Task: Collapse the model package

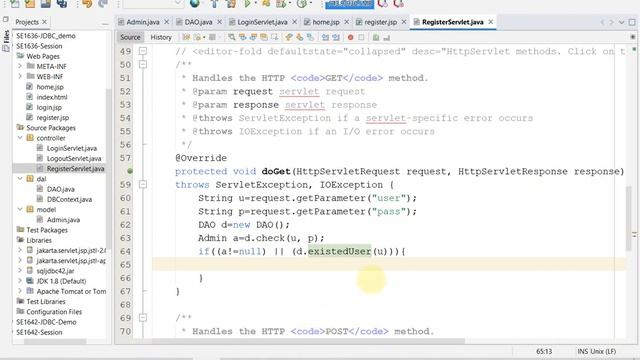Action: (x=20, y=209)
